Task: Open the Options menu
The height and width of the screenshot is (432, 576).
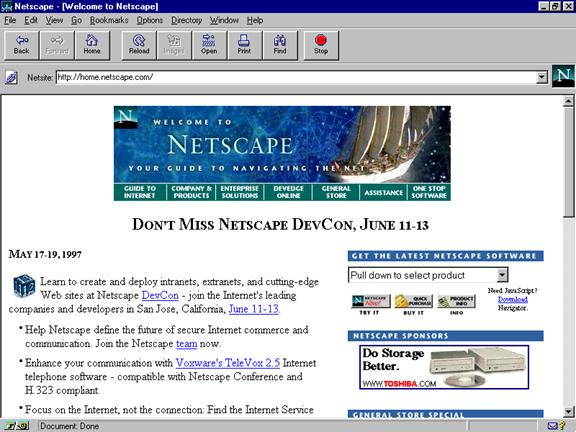Action: coord(150,20)
